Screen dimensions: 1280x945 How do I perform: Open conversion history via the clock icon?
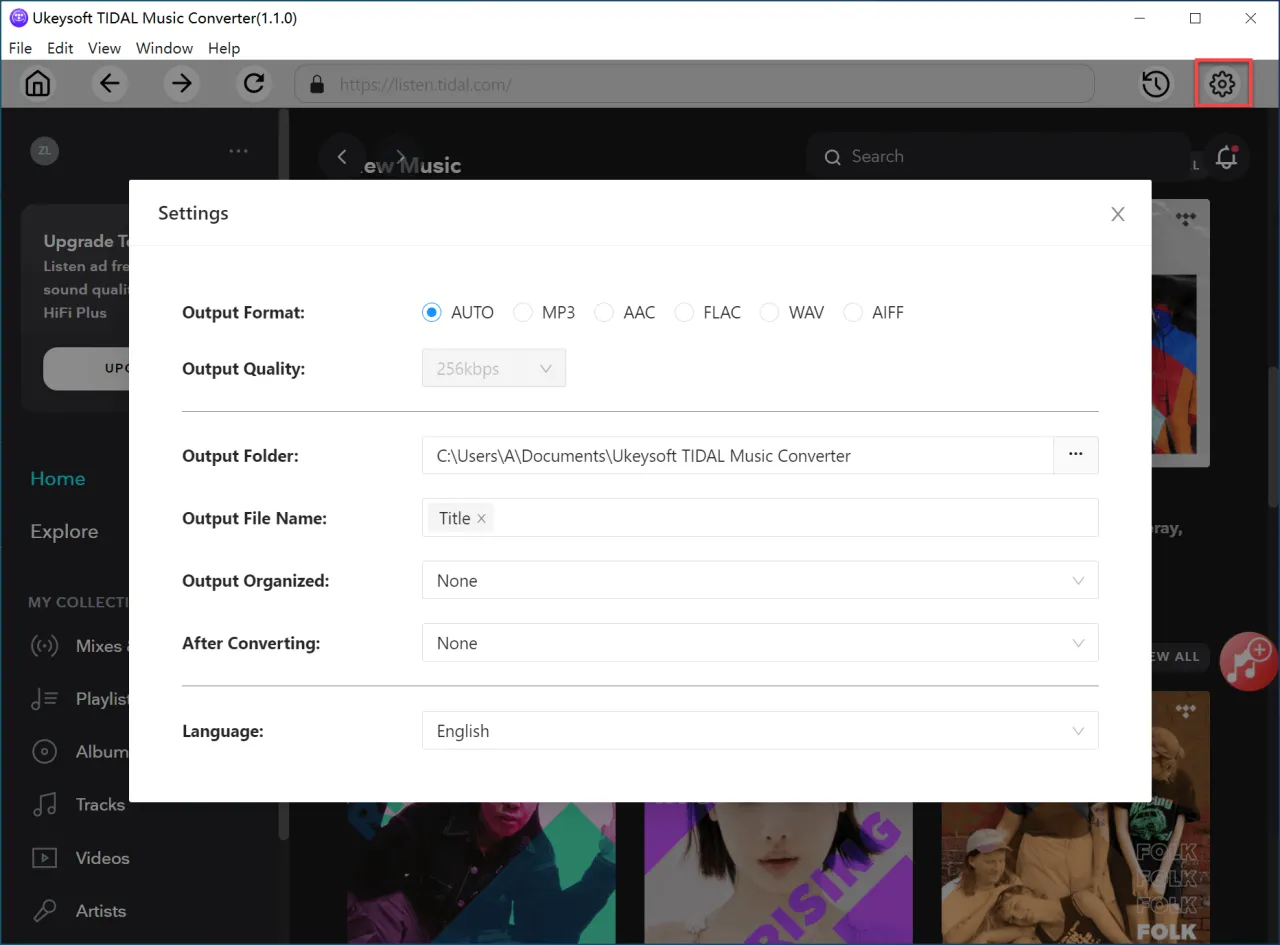[1155, 84]
